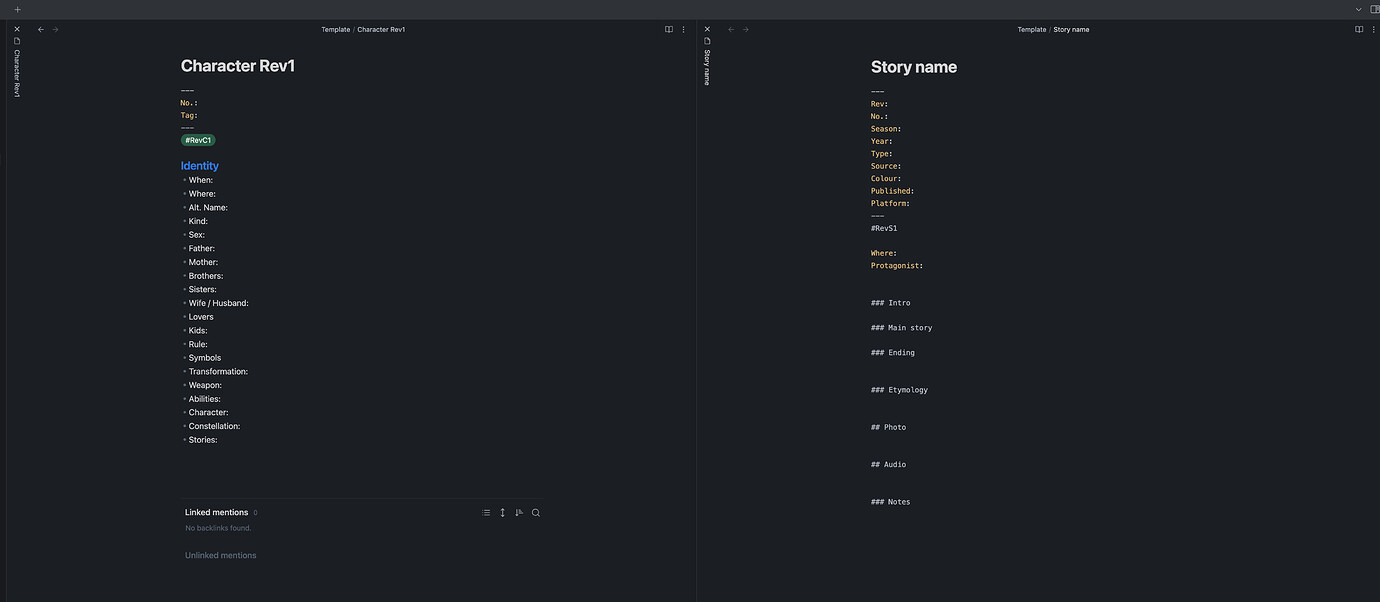Click the Protagonist field in Story name
Screen dimensions: 1380x602
pos(897,265)
